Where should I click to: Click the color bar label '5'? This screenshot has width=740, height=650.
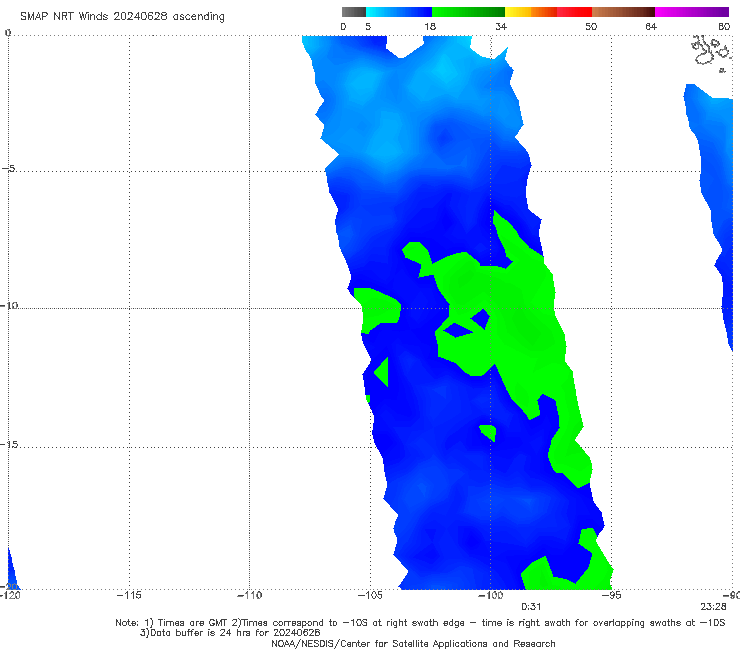(x=368, y=26)
